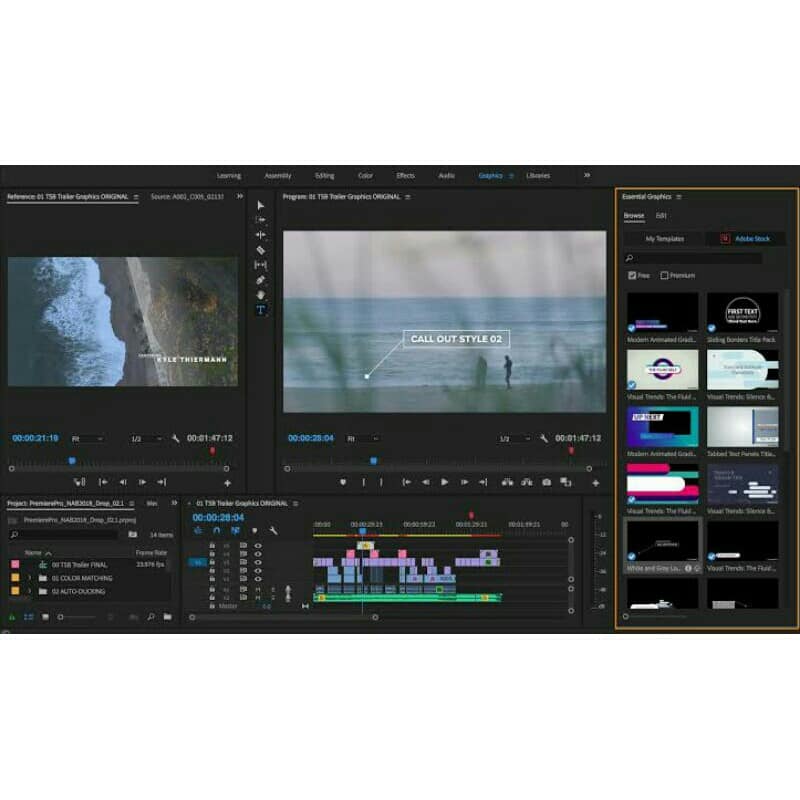Open Program monitor playback resolution dropdown
800x800 pixels.
pos(514,439)
